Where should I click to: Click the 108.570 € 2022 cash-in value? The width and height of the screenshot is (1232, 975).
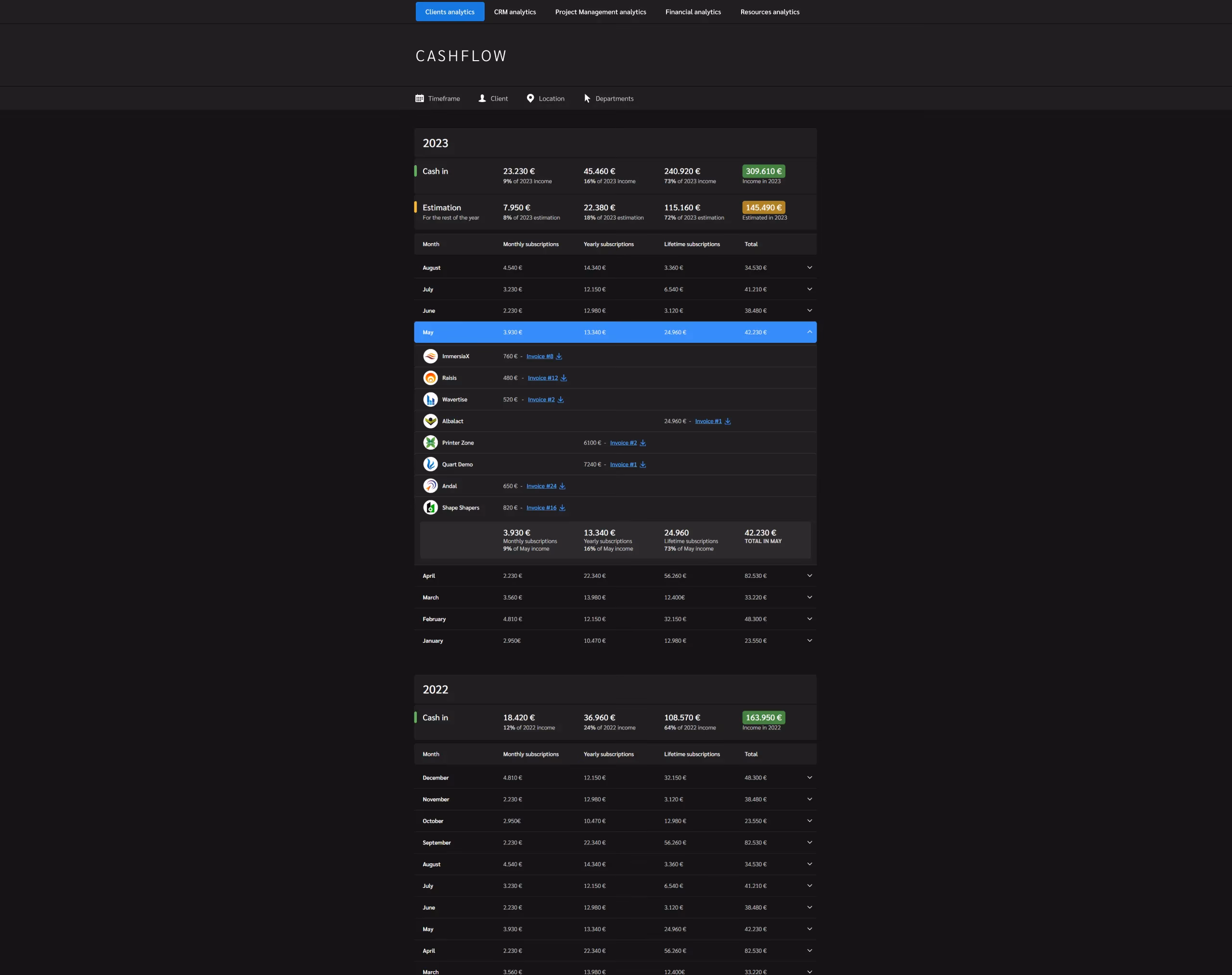pos(682,717)
